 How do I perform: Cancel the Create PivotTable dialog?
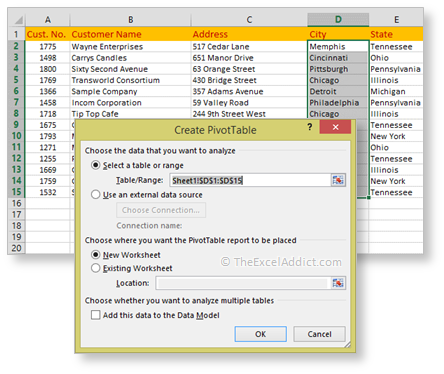pos(319,334)
